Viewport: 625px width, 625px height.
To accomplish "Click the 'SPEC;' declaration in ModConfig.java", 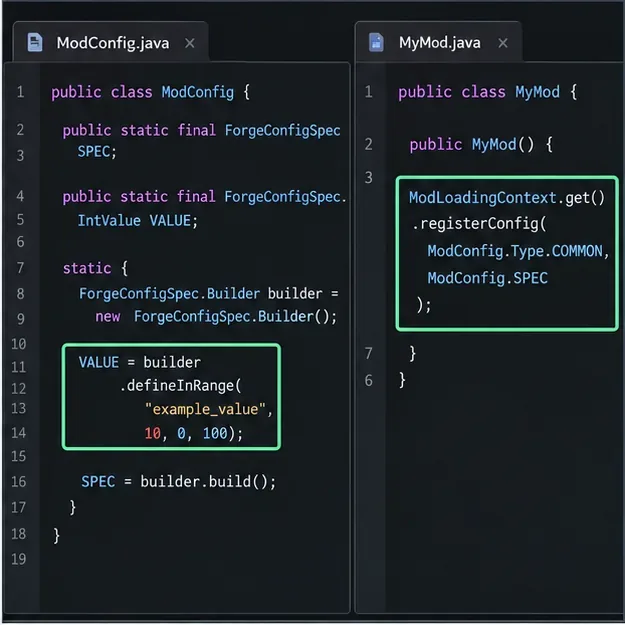I will click(97, 151).
